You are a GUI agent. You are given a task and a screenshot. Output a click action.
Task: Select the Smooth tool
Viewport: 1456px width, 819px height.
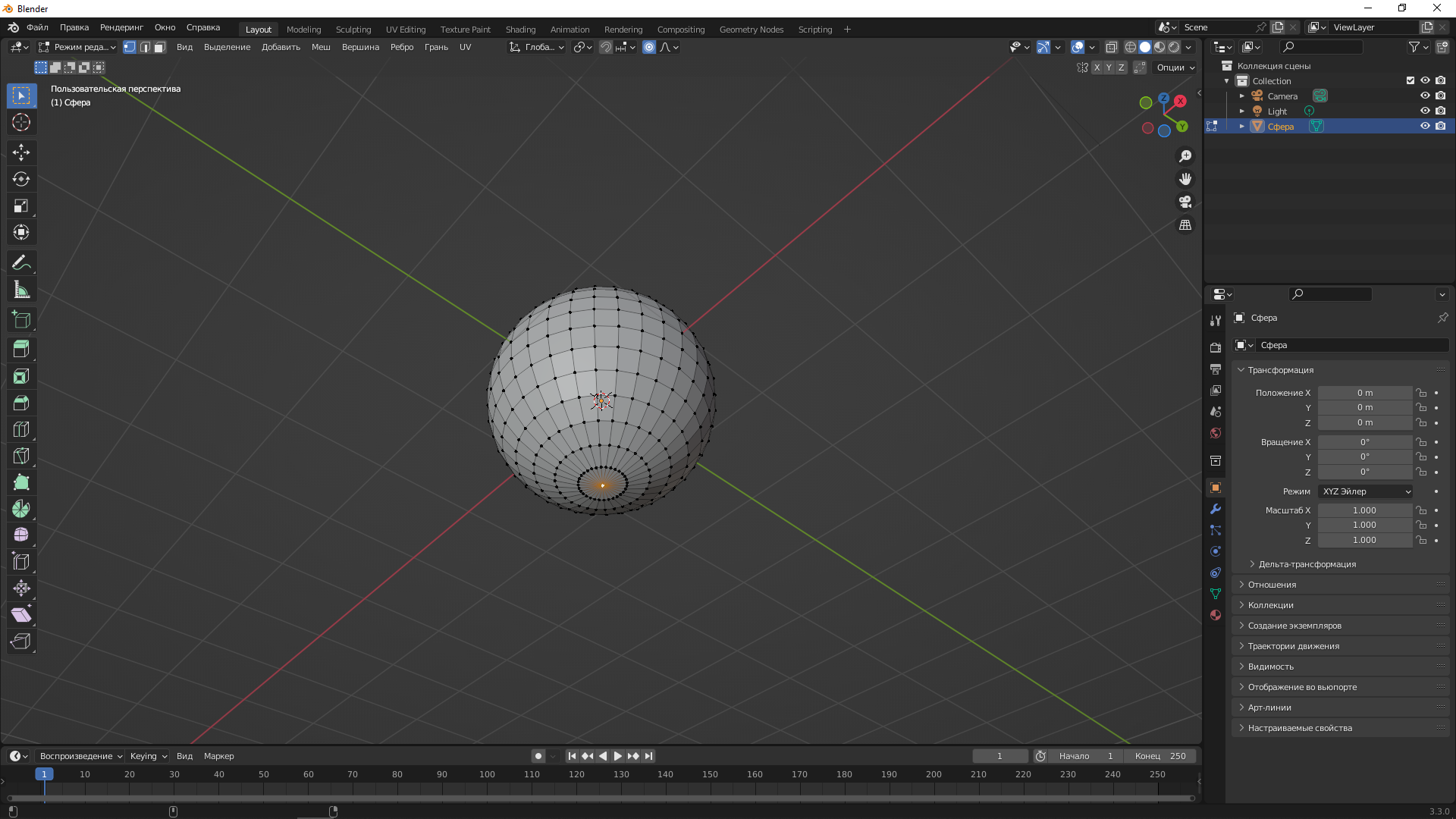pyautogui.click(x=21, y=535)
